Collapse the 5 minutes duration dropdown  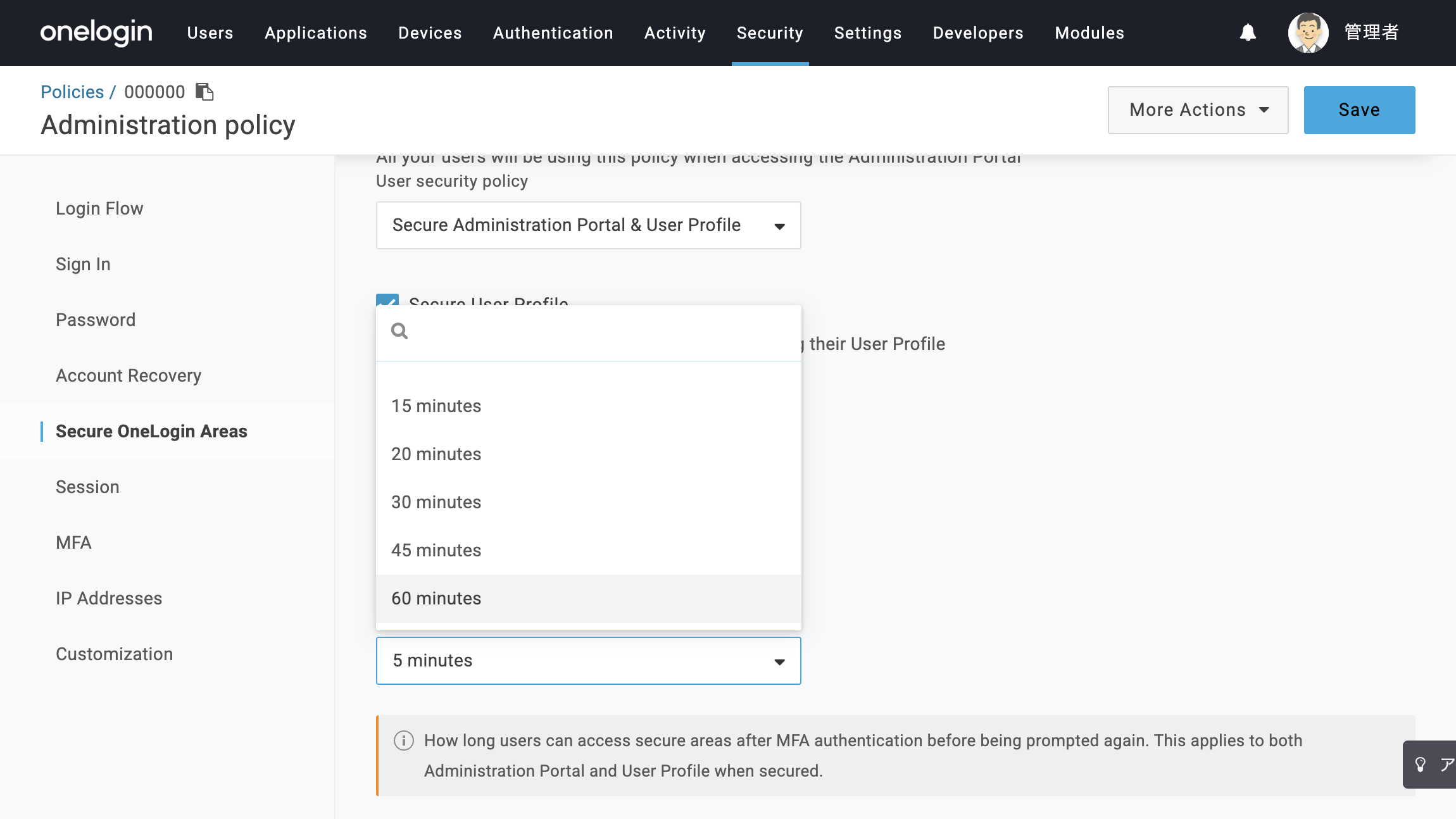coord(589,661)
